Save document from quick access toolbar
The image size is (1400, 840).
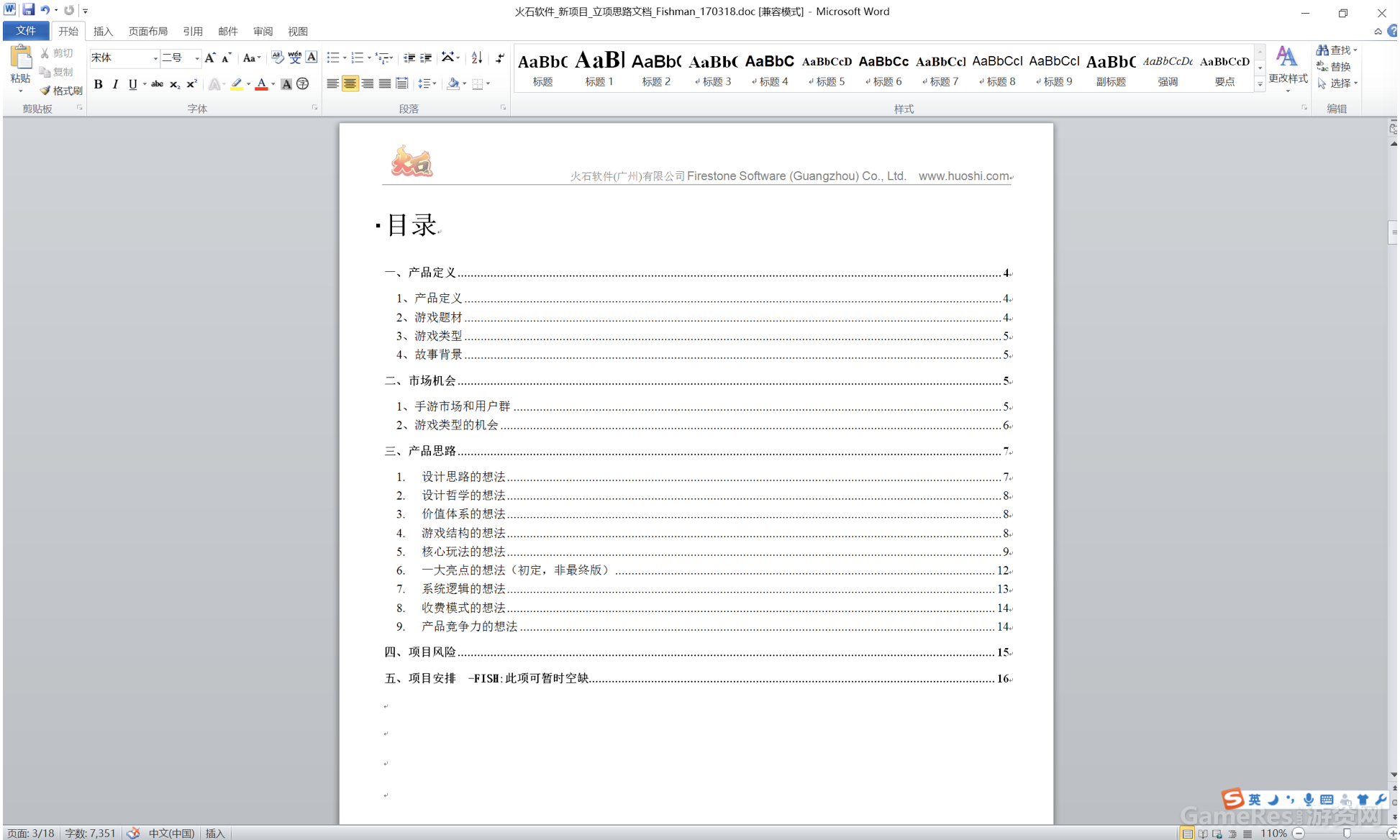29,10
